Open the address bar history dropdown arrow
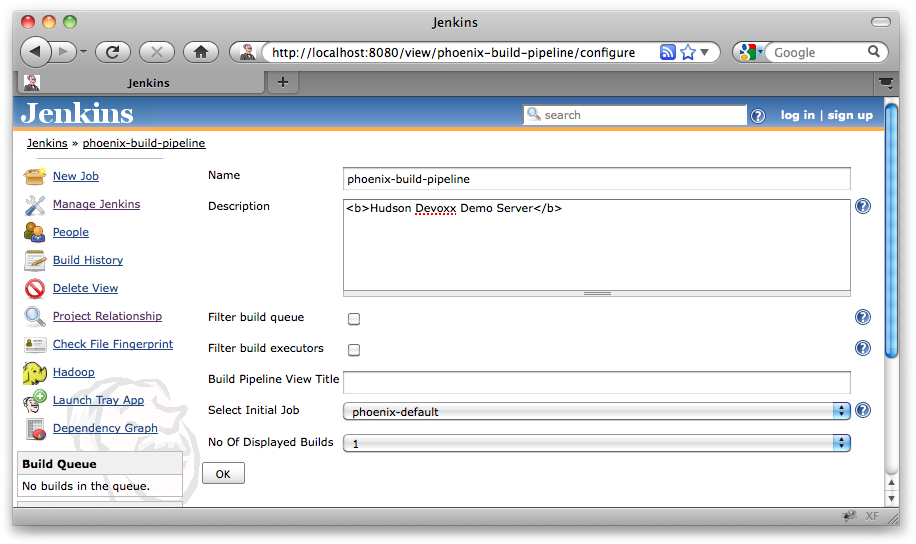 [x=705, y=52]
